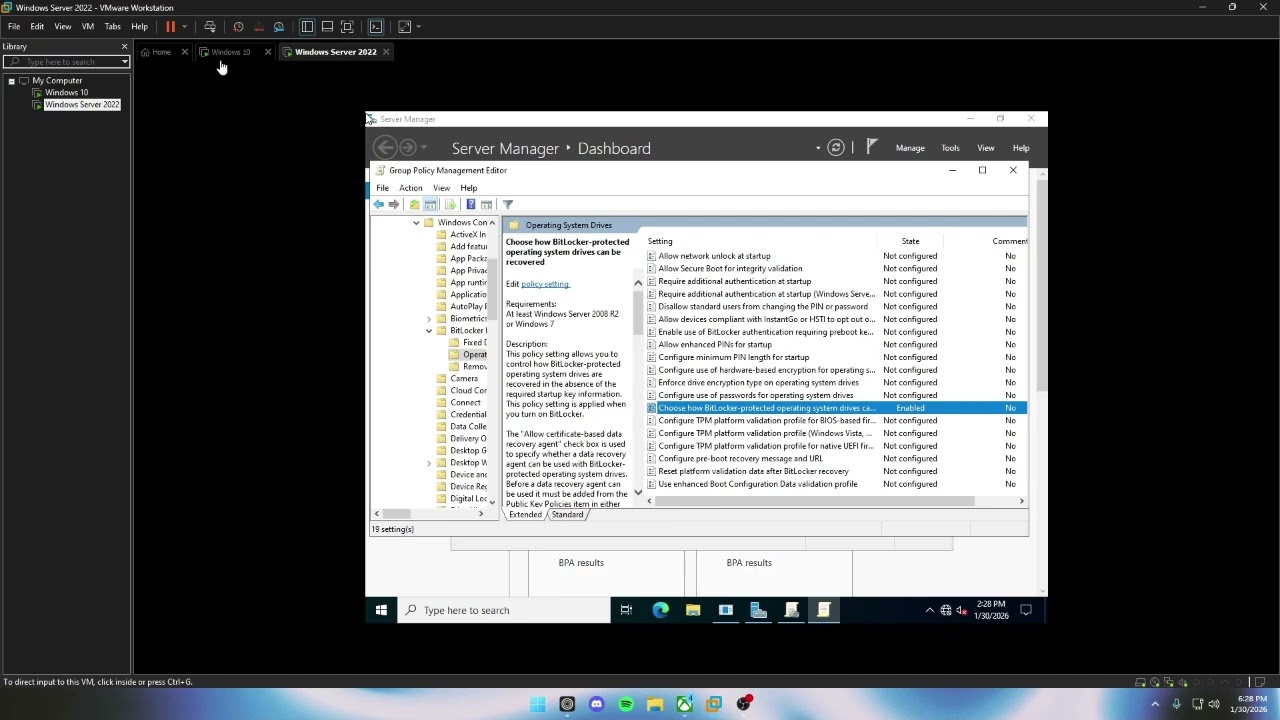Click the VMware pause VM button
1280x720 pixels.
170,27
